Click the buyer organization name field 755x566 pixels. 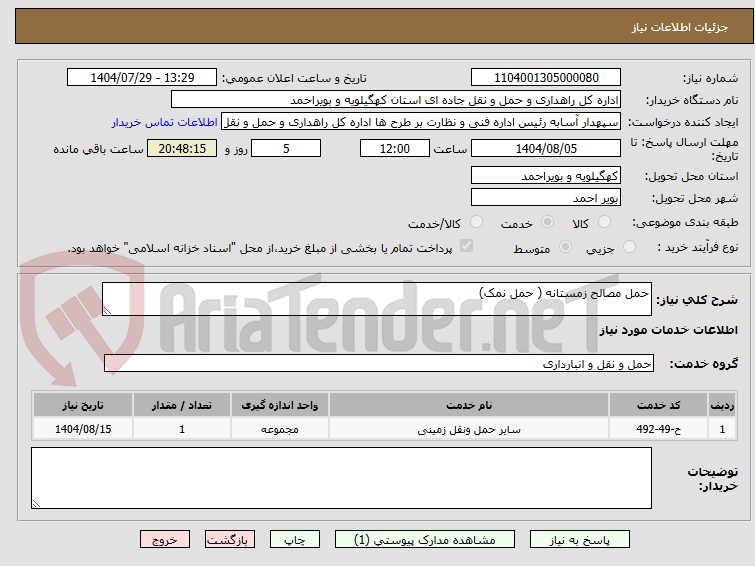[x=396, y=100]
